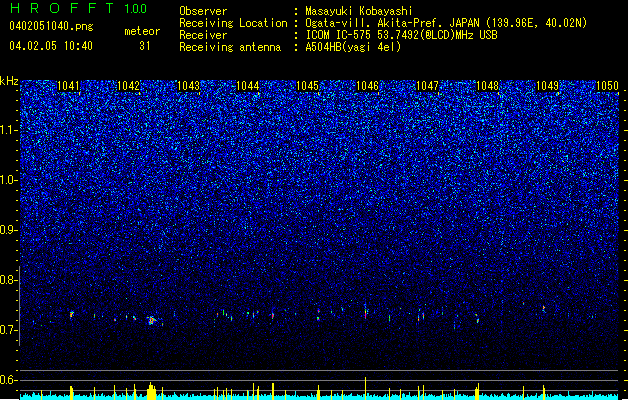Click the 0.8 kHz axis label
Viewport: 629px width, 400px height.
click(x=9, y=280)
